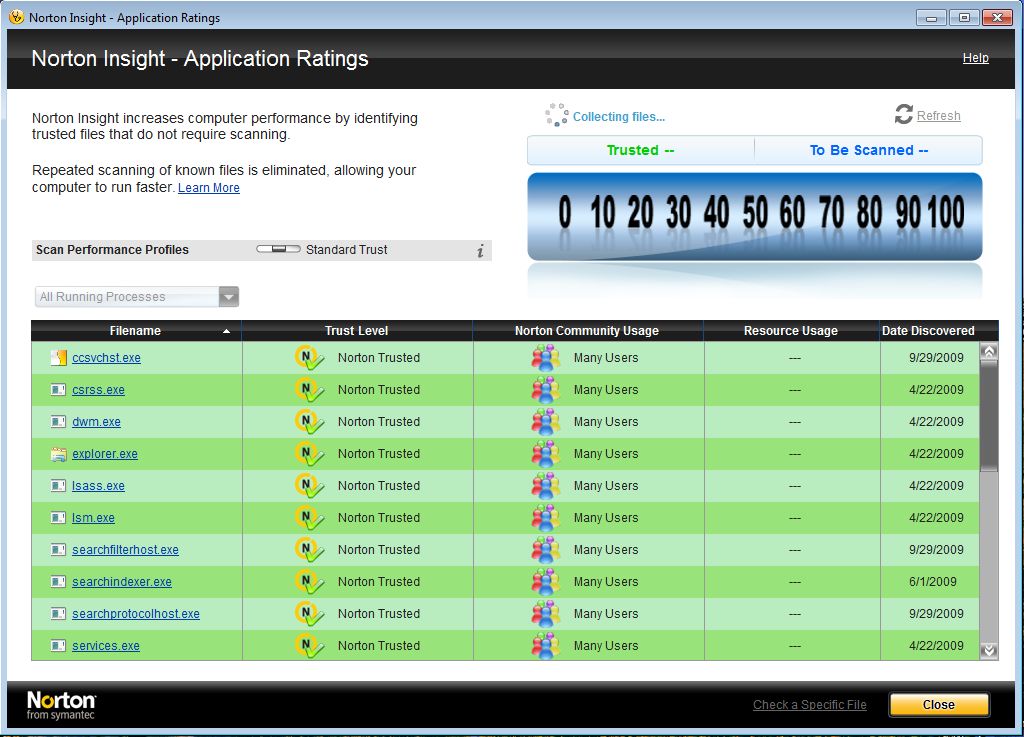Toggle the Standard Trust profile switch
The height and width of the screenshot is (737, 1024).
(x=278, y=249)
